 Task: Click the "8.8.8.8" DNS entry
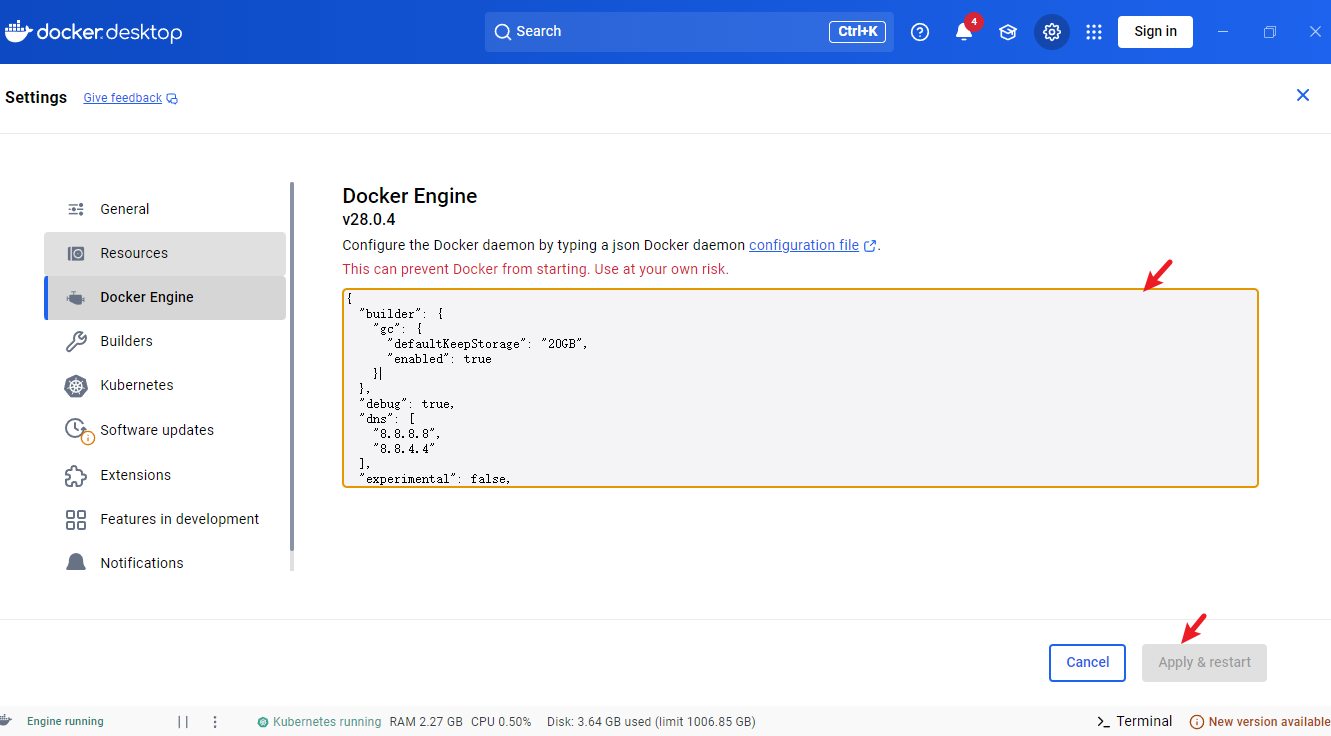(x=406, y=434)
